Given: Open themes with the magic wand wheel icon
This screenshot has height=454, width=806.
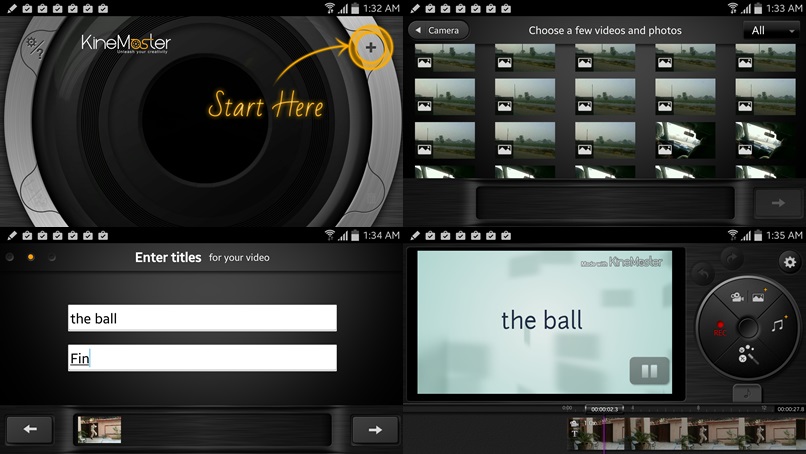Looking at the screenshot, I should pos(748,354).
